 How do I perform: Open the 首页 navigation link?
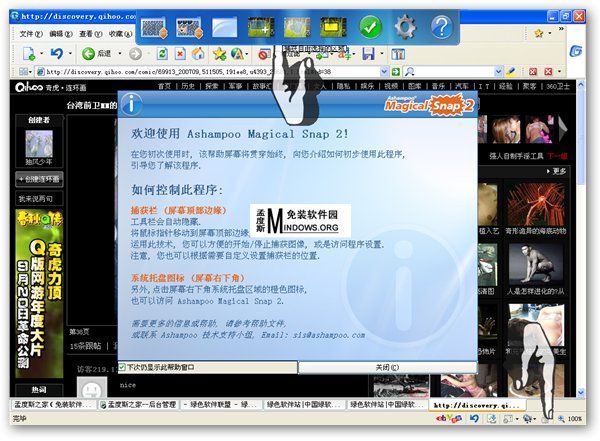(165, 87)
